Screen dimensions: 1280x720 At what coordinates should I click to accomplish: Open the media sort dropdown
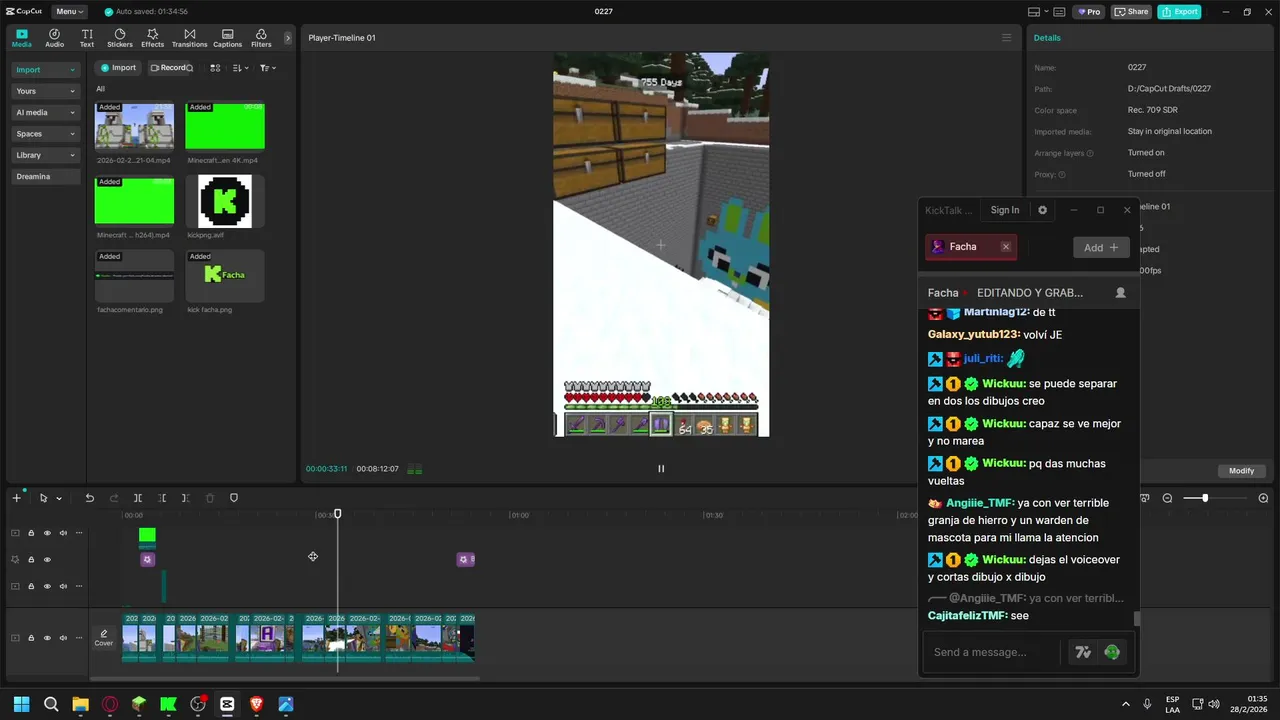pyautogui.click(x=240, y=68)
